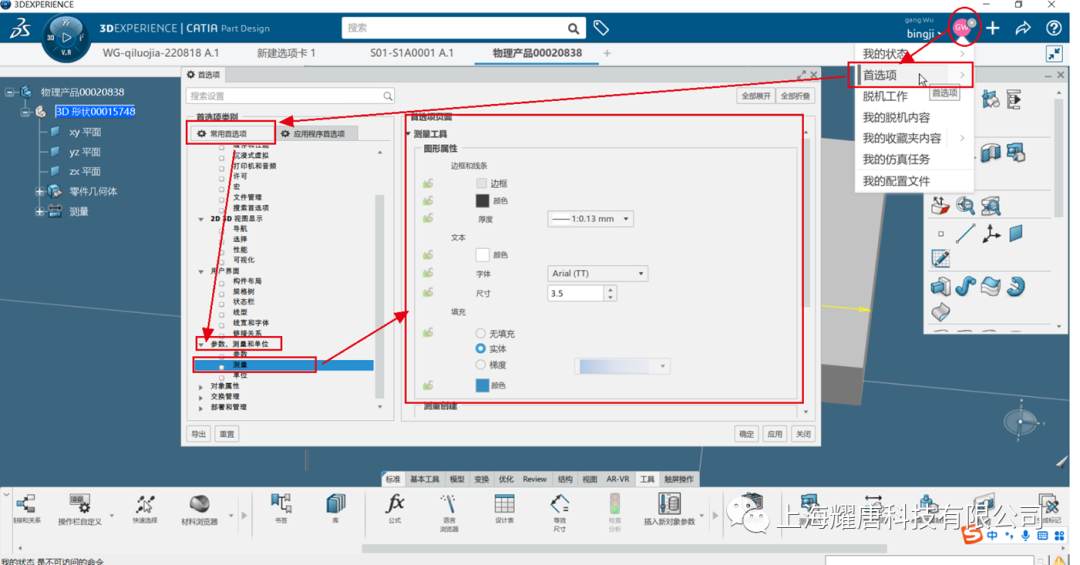Image resolution: width=1080 pixels, height=565 pixels.
Task: Click the search magnifier in the top bar
Action: (573, 28)
